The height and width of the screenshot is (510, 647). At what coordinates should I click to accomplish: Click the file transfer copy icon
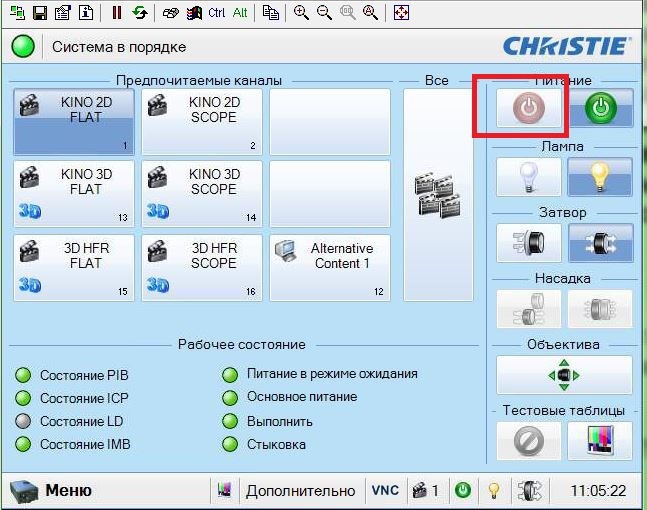[271, 13]
